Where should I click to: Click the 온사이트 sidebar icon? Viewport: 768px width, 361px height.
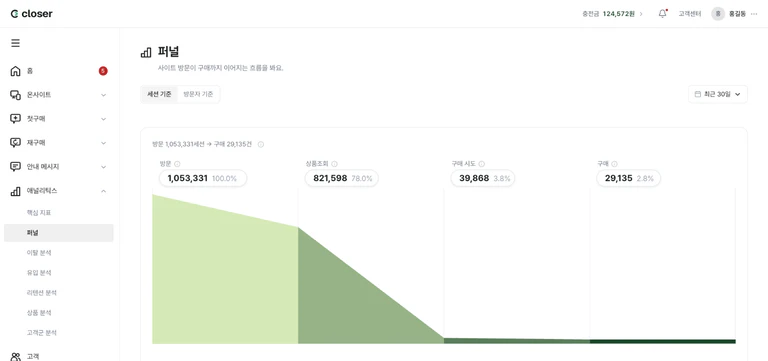(16, 95)
